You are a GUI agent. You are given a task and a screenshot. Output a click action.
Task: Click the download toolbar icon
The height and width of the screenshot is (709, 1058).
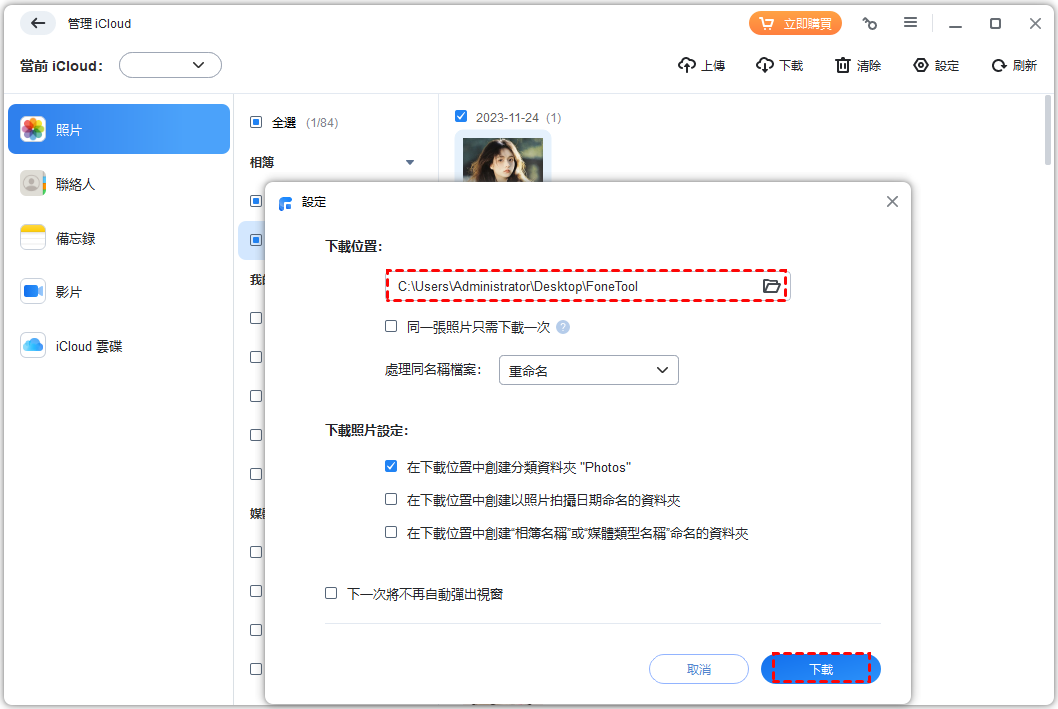click(x=765, y=65)
